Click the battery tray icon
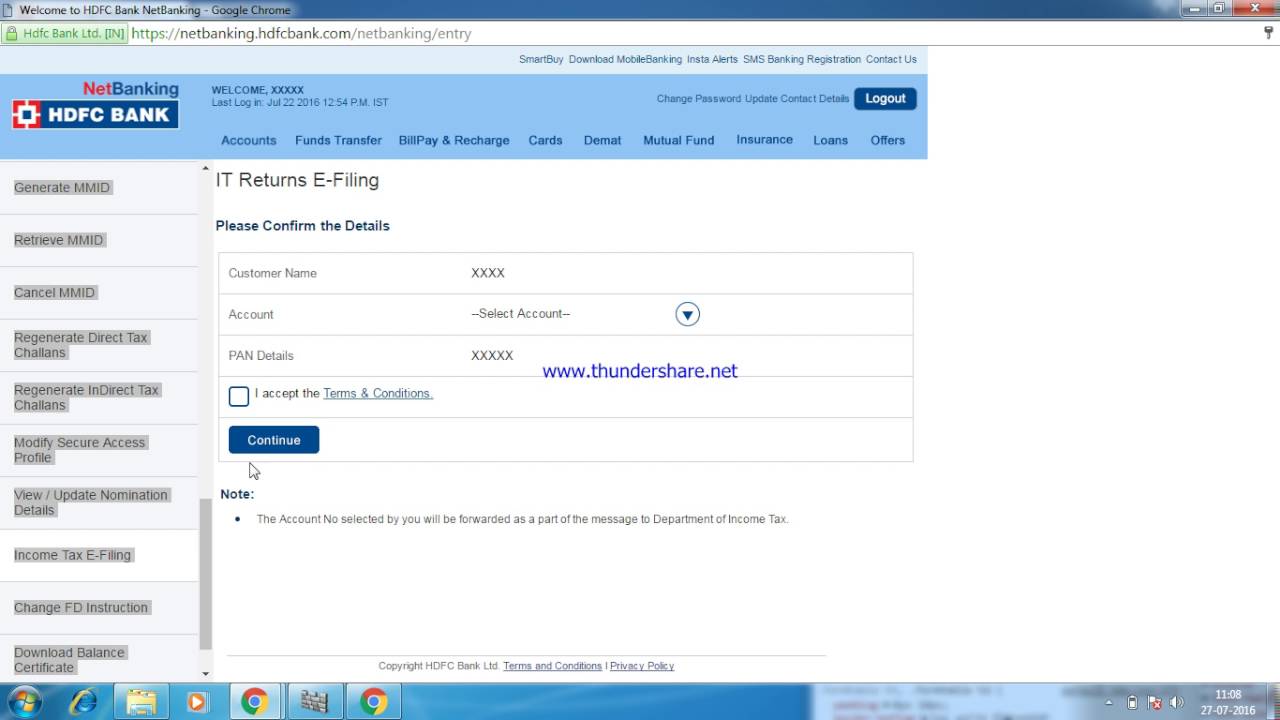Screen dimensions: 1280x720 point(1132,702)
